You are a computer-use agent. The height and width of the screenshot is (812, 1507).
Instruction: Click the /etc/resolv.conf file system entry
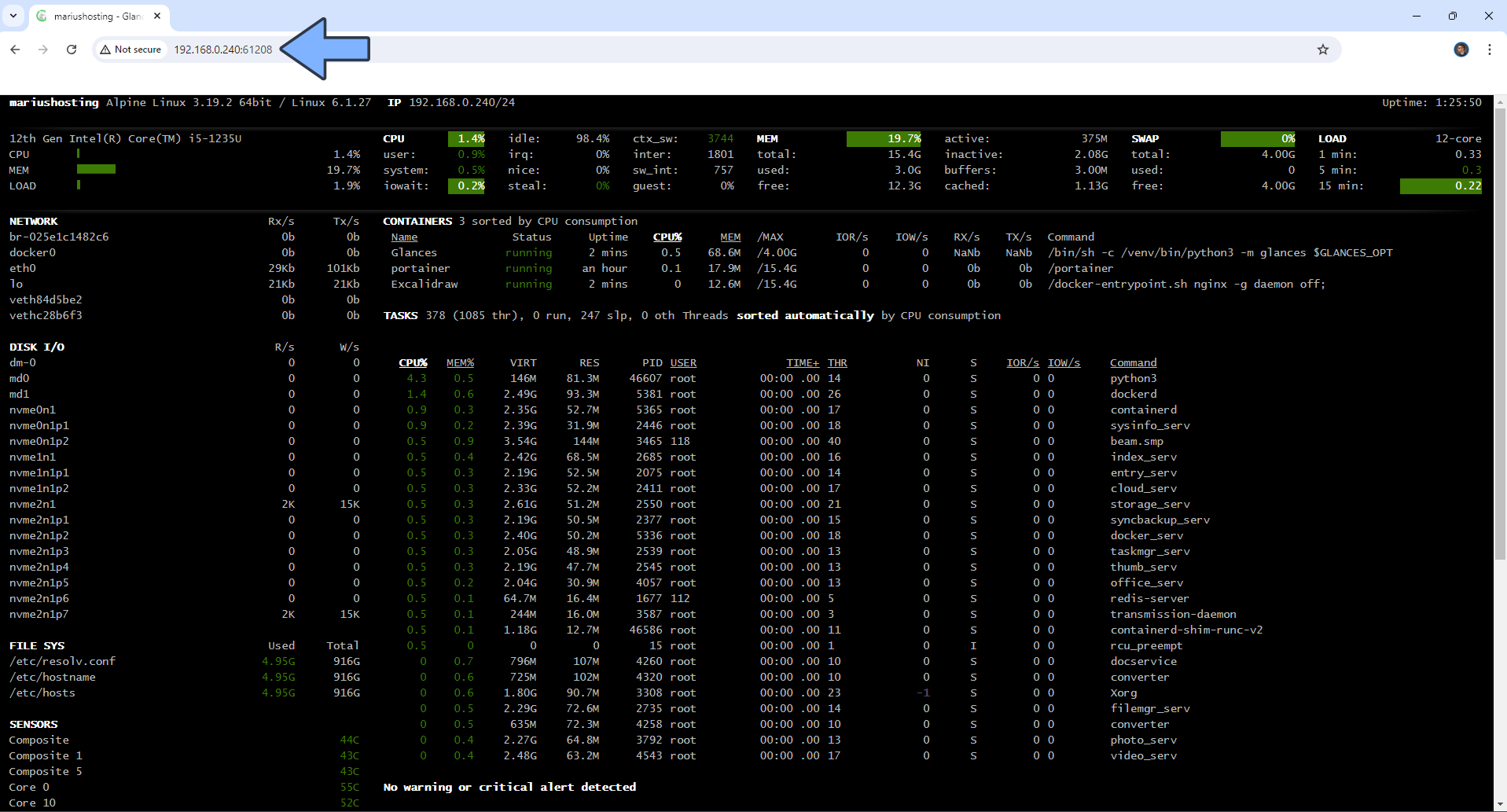pos(62,662)
